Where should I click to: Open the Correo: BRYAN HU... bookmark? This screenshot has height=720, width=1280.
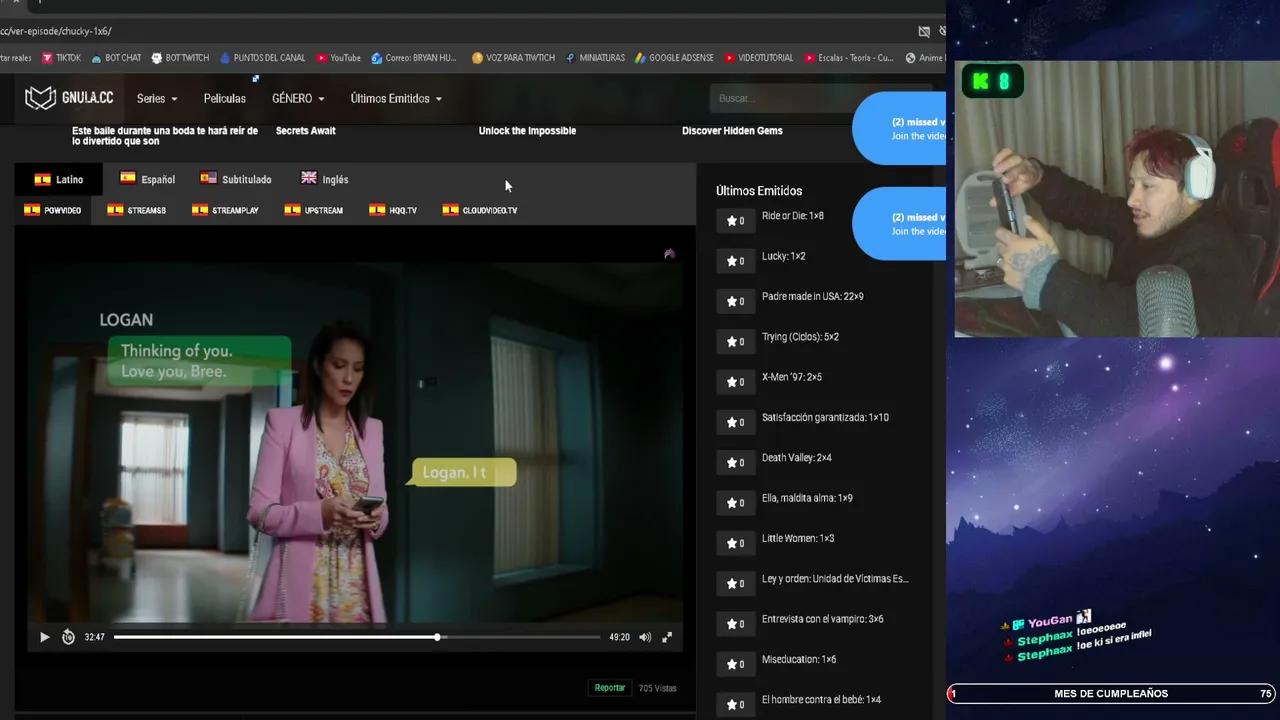(x=413, y=58)
